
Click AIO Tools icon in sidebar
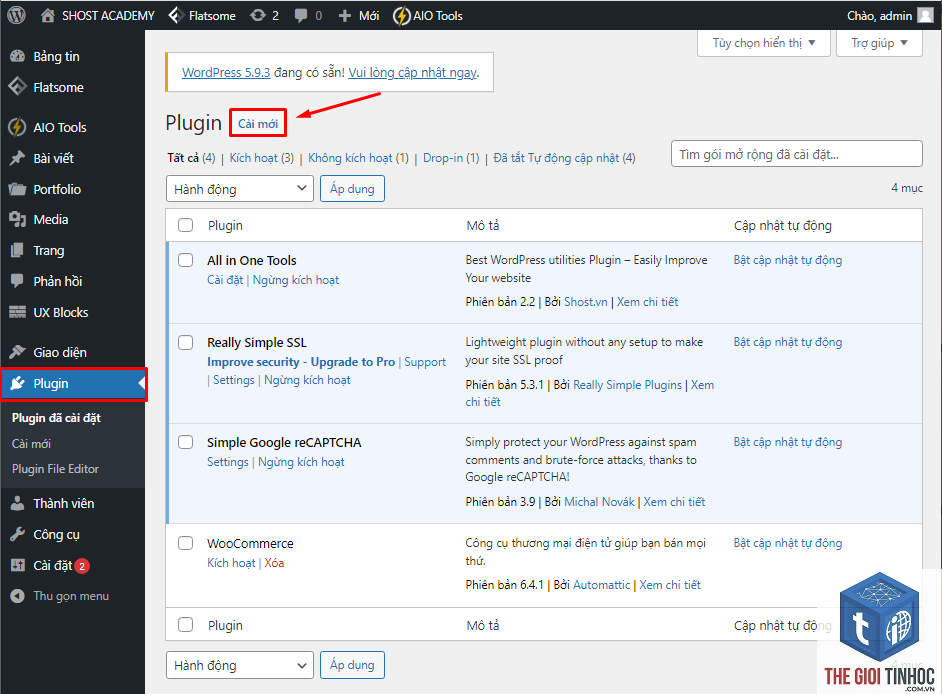[17, 127]
